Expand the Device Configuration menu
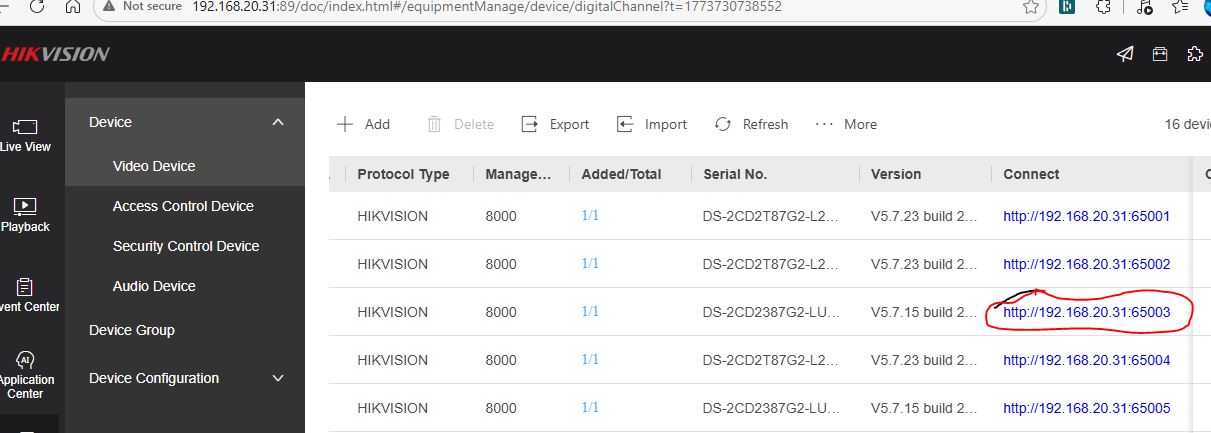The image size is (1211, 433). pyautogui.click(x=278, y=378)
